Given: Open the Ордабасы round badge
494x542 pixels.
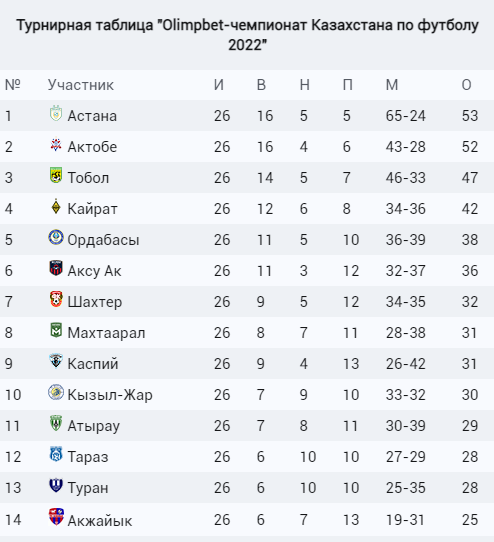Looking at the screenshot, I should click(x=56, y=237).
